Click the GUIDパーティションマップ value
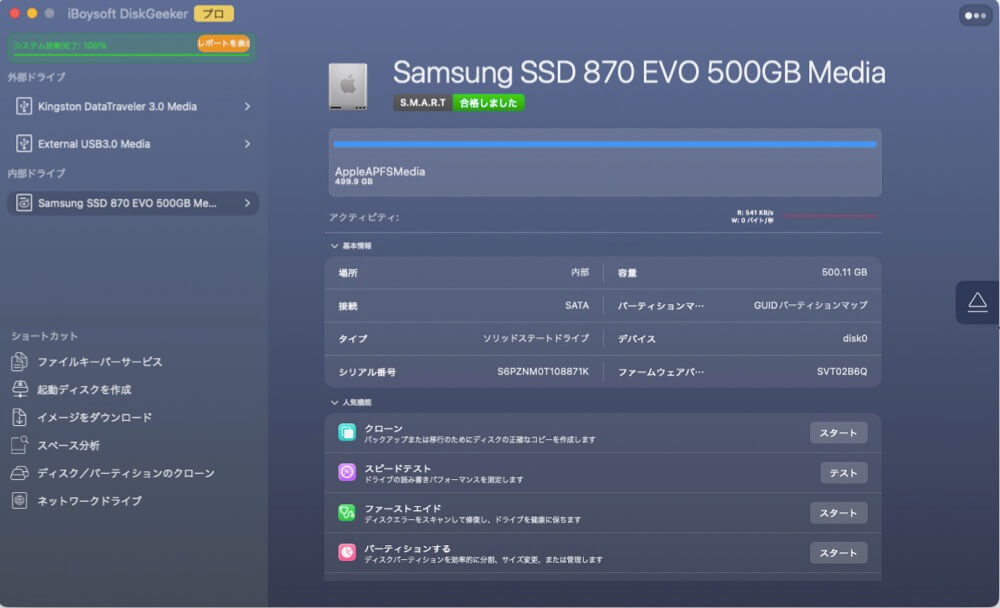 click(810, 306)
